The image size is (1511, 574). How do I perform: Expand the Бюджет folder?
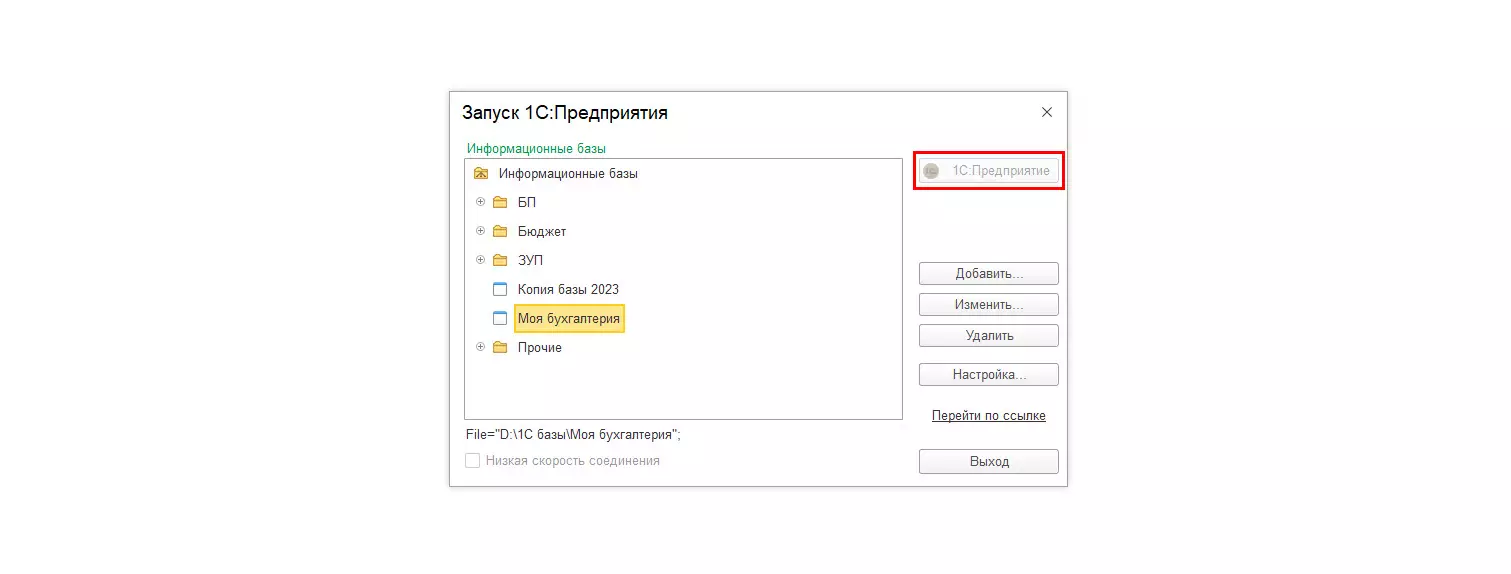480,230
